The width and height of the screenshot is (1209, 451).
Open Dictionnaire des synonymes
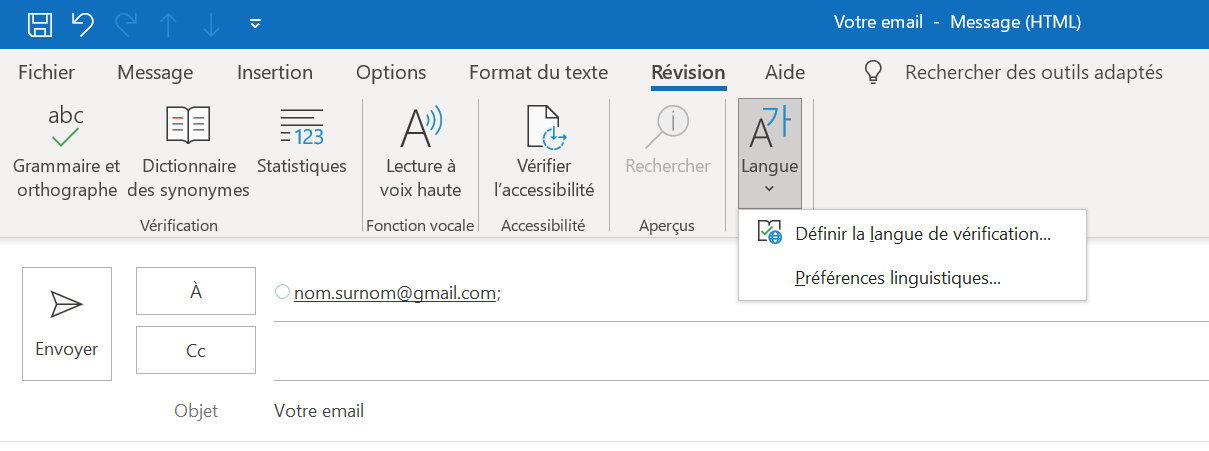[189, 151]
